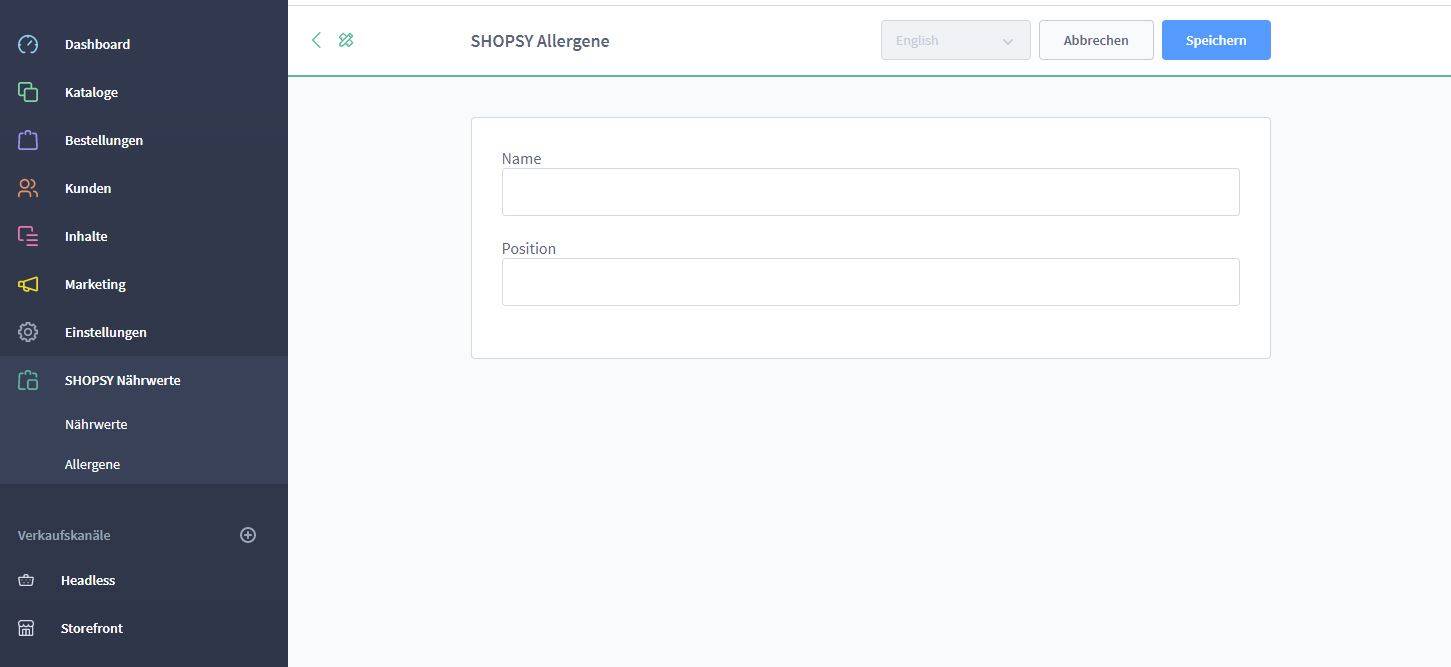This screenshot has width=1451, height=667.
Task: Go back using the left arrow
Action: 316,40
